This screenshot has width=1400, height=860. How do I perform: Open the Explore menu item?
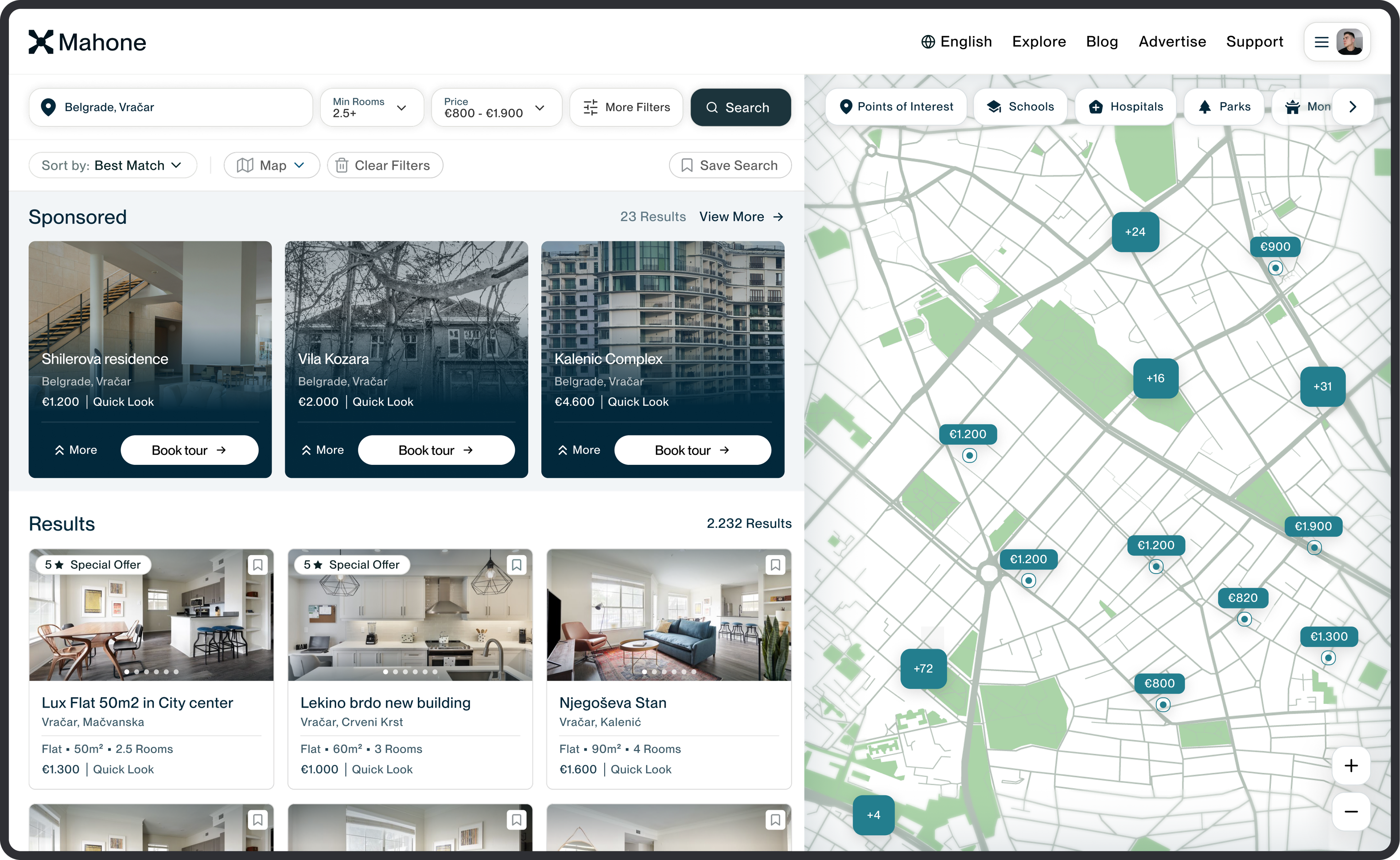(x=1038, y=42)
